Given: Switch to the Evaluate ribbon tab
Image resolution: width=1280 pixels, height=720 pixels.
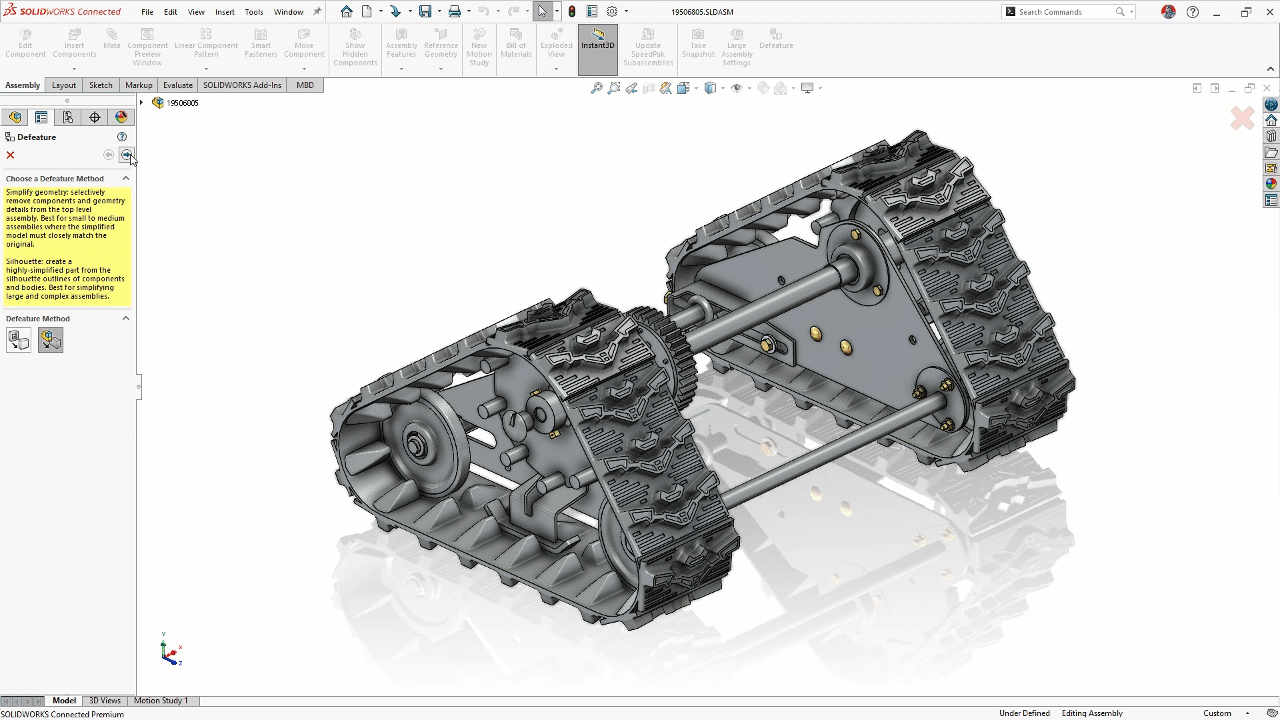Looking at the screenshot, I should (x=178, y=85).
